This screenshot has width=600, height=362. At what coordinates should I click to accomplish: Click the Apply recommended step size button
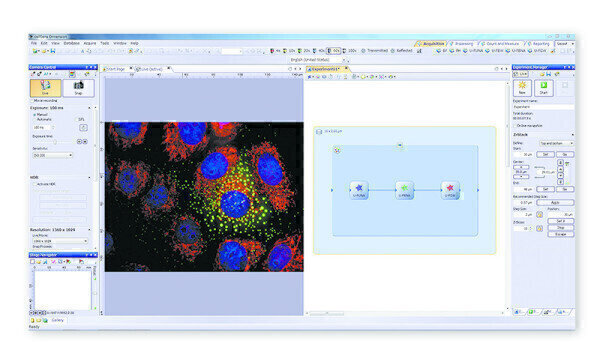pyautogui.click(x=555, y=202)
